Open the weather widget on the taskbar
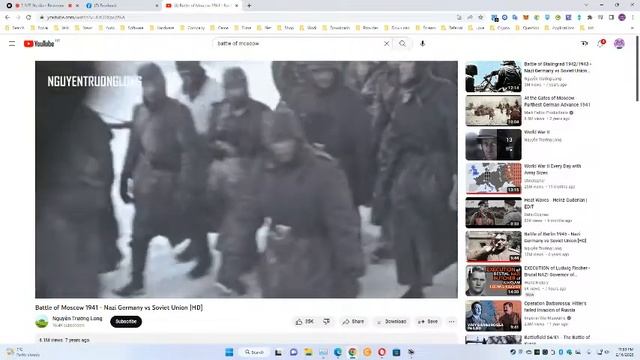 point(22,352)
